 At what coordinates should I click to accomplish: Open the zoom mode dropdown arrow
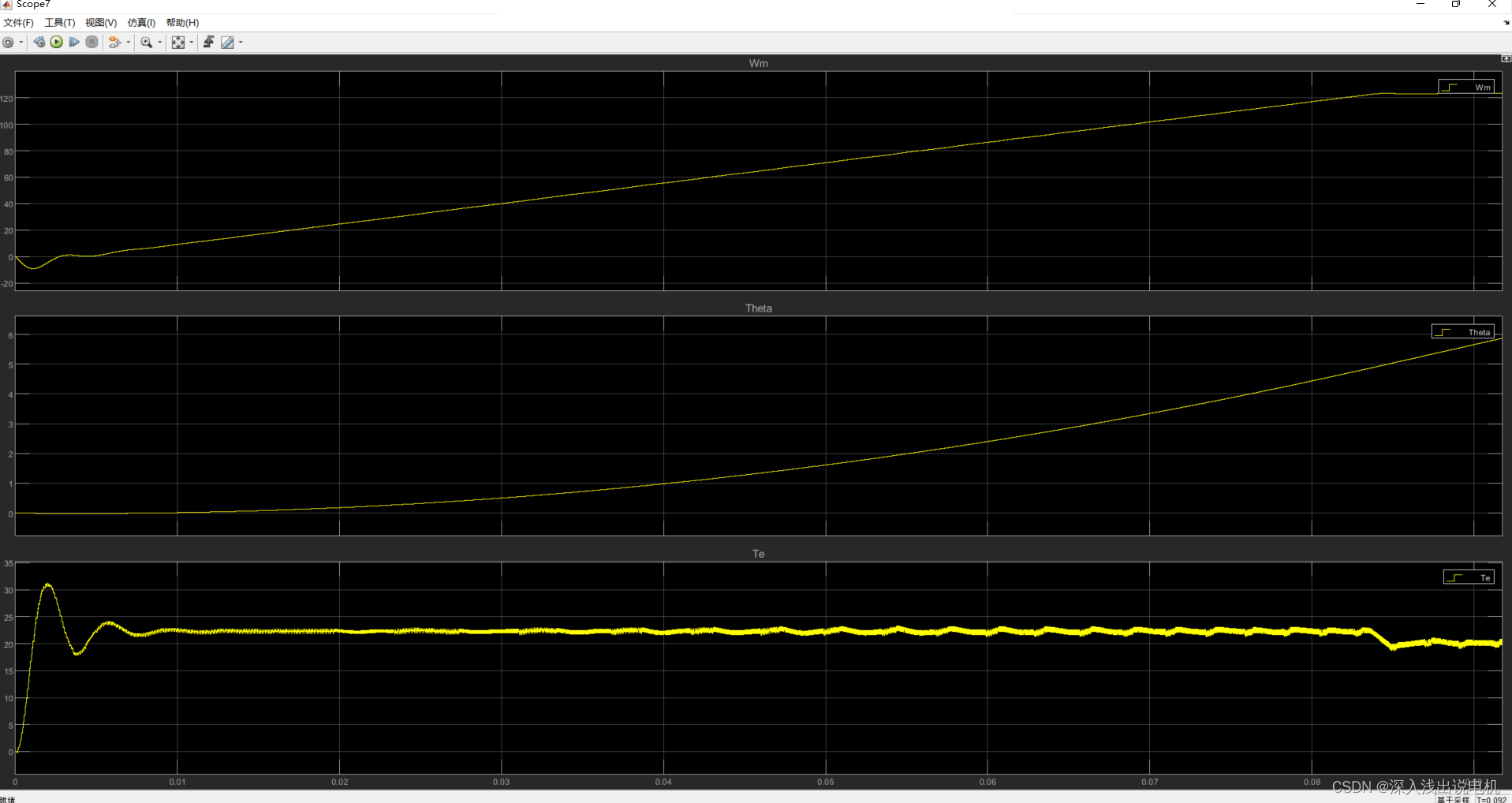pyautogui.click(x=160, y=43)
